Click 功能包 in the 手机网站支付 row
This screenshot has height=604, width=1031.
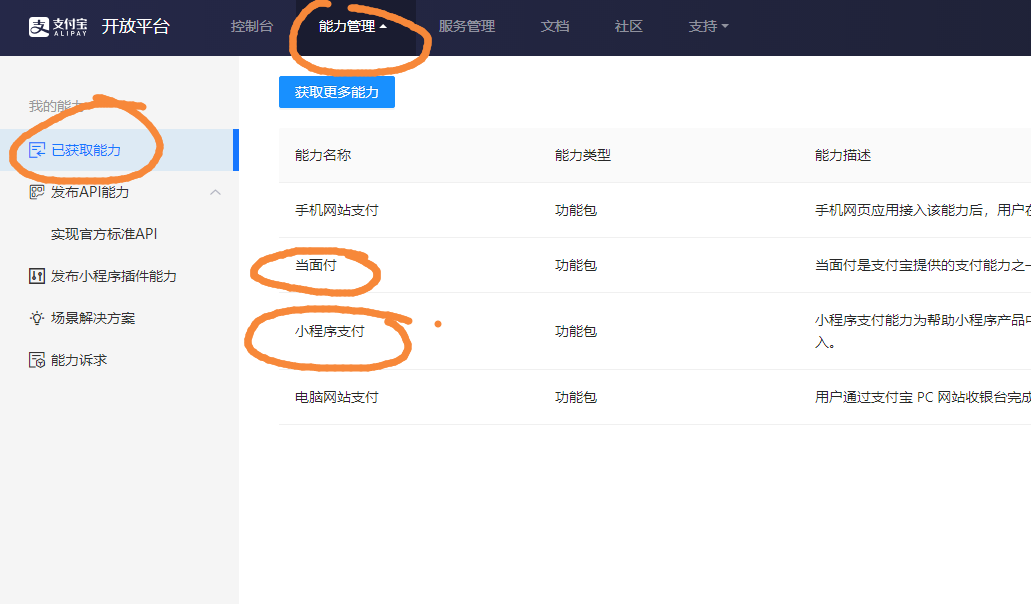click(576, 210)
